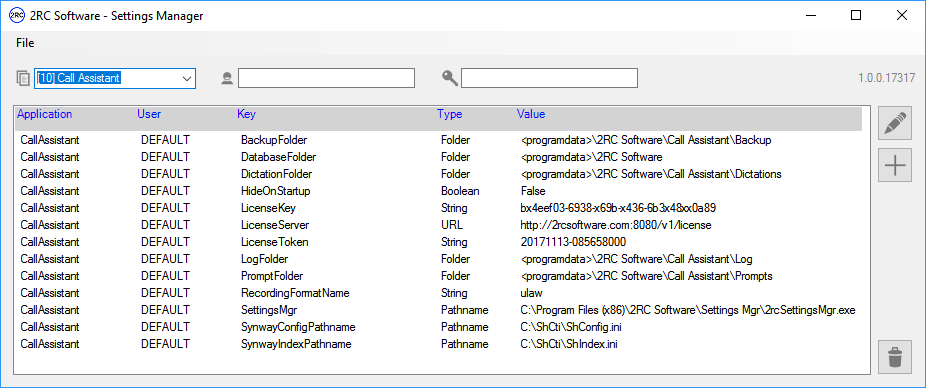
Task: Click the URL type cell
Action: click(x=452, y=225)
